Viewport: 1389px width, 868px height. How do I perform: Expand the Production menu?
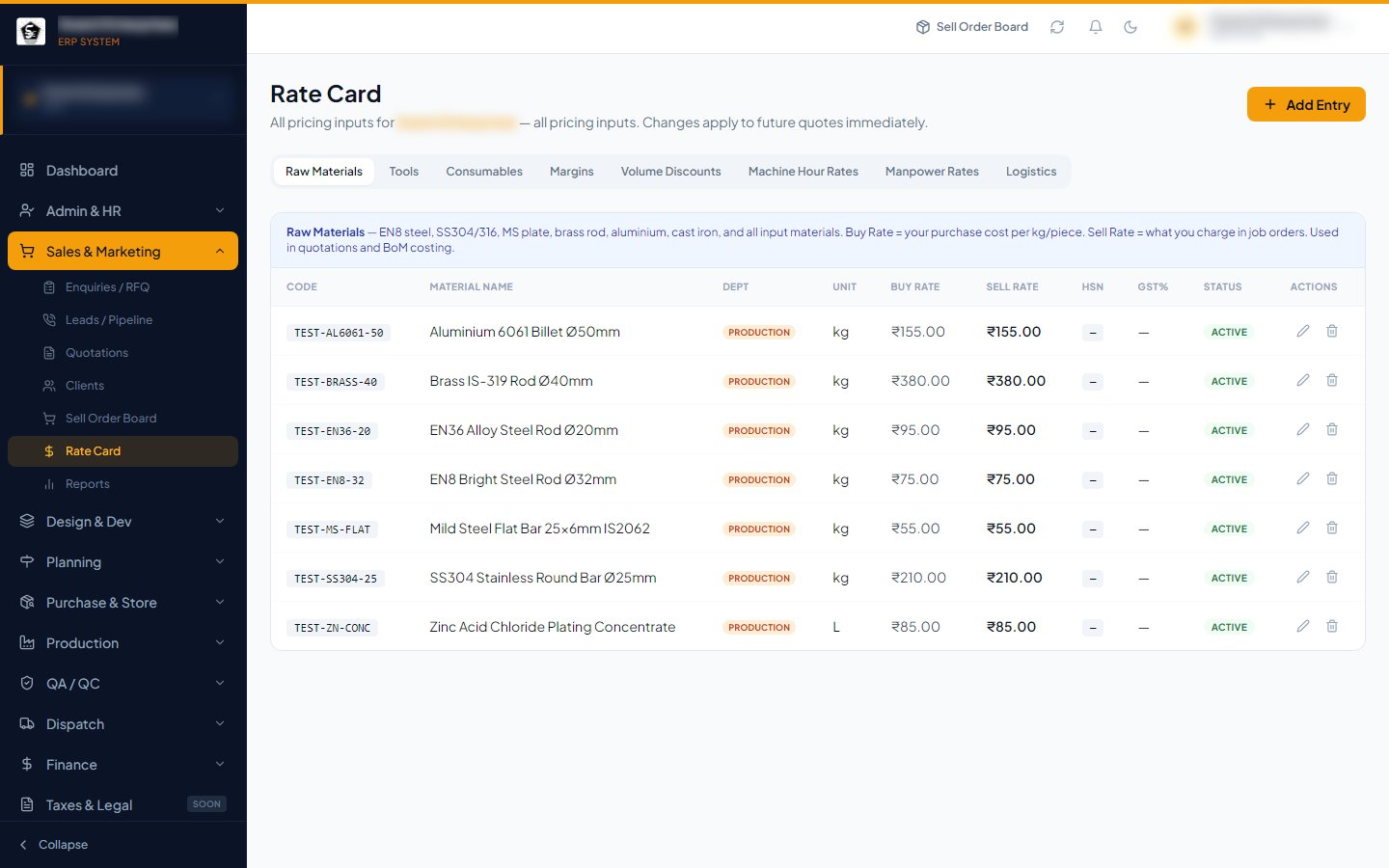pos(123,643)
